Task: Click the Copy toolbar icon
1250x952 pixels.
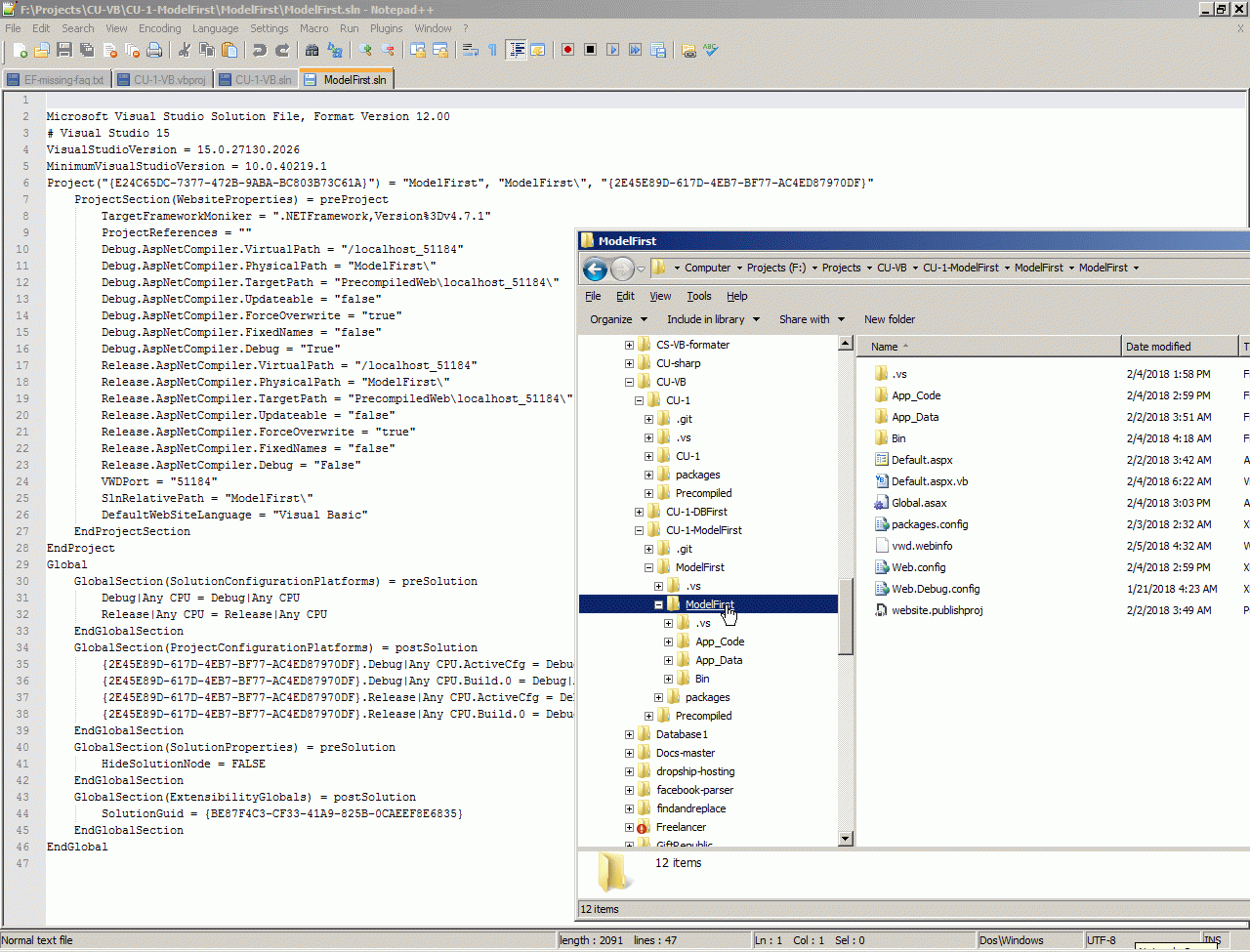Action: [x=206, y=50]
